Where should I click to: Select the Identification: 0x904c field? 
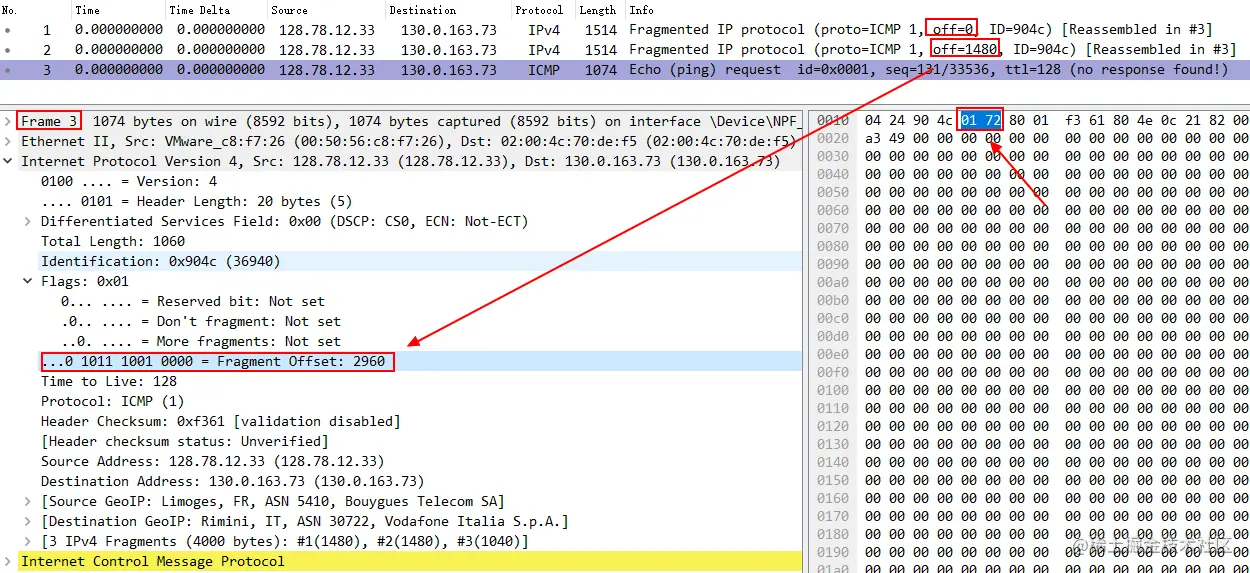pos(161,261)
